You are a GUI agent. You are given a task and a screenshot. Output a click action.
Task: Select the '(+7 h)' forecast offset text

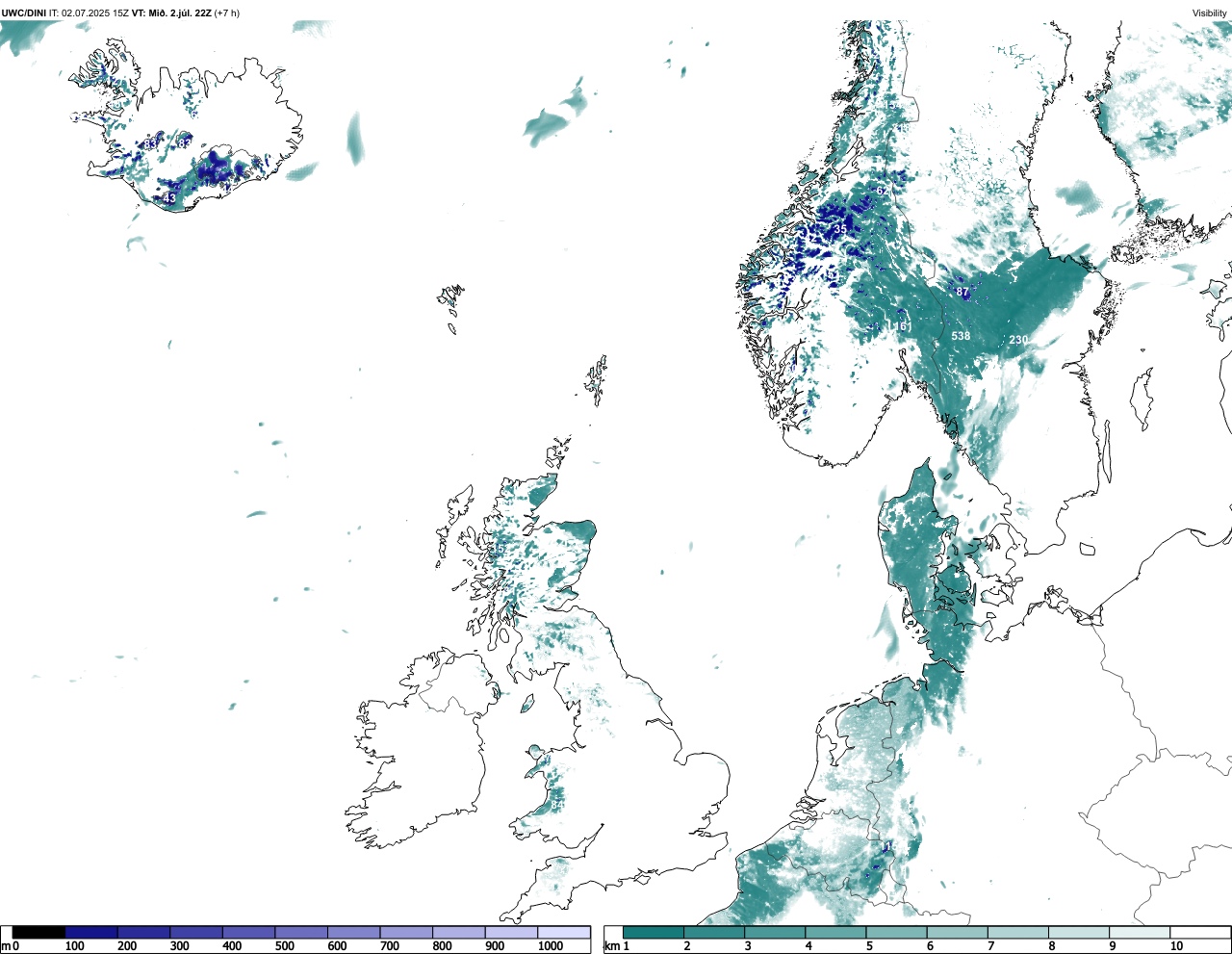[227, 13]
